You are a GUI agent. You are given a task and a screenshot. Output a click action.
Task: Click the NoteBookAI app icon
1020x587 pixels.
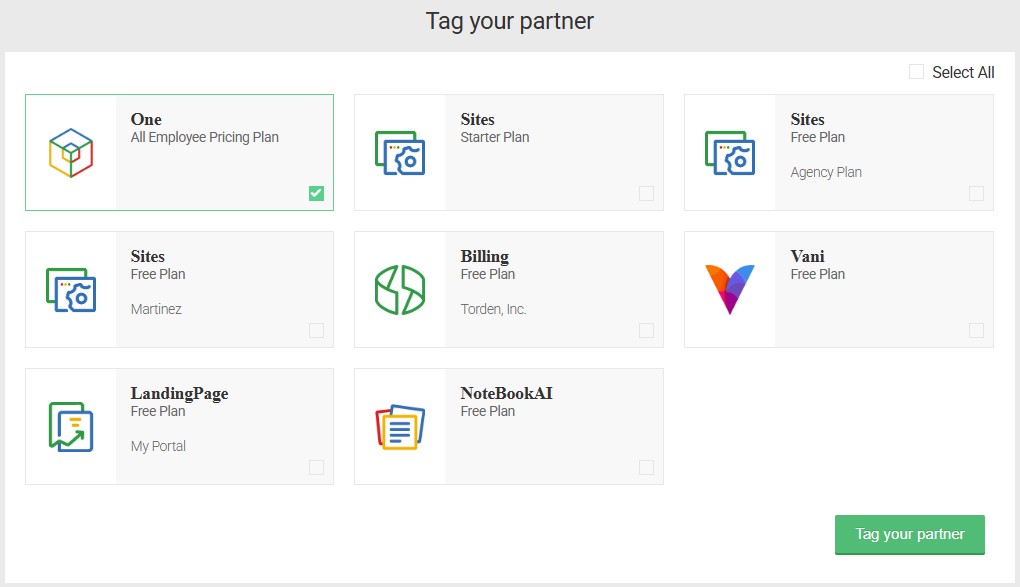pos(400,427)
